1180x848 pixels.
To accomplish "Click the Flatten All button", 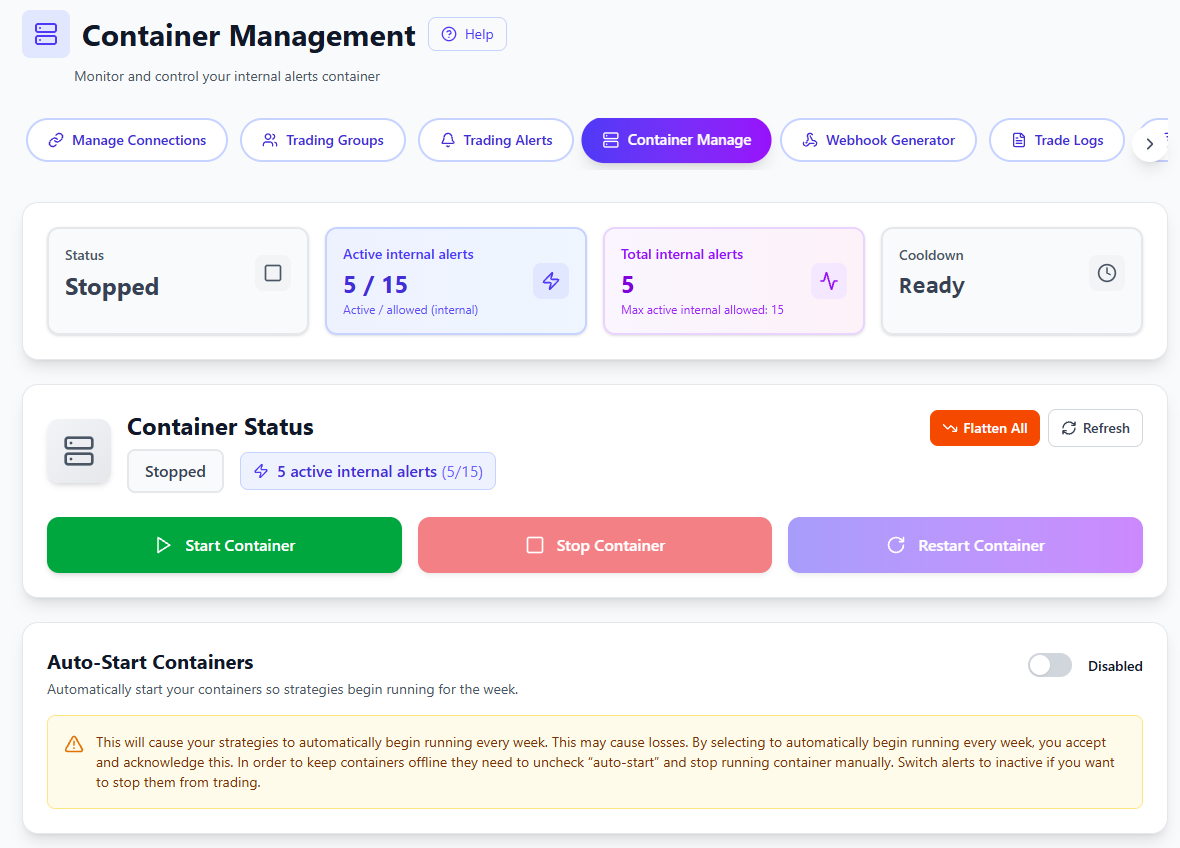I will coord(984,428).
